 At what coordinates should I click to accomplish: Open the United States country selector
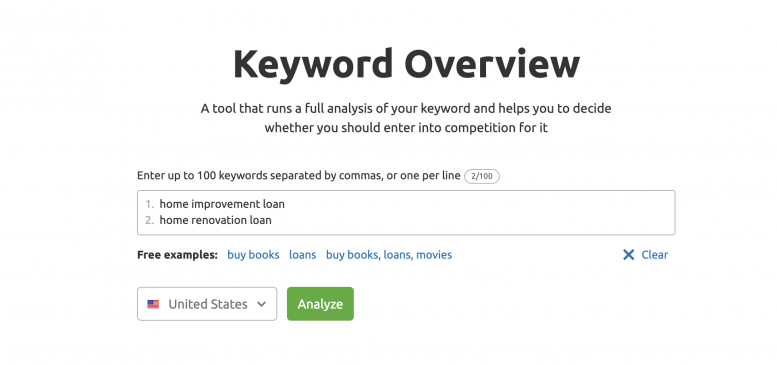(207, 304)
